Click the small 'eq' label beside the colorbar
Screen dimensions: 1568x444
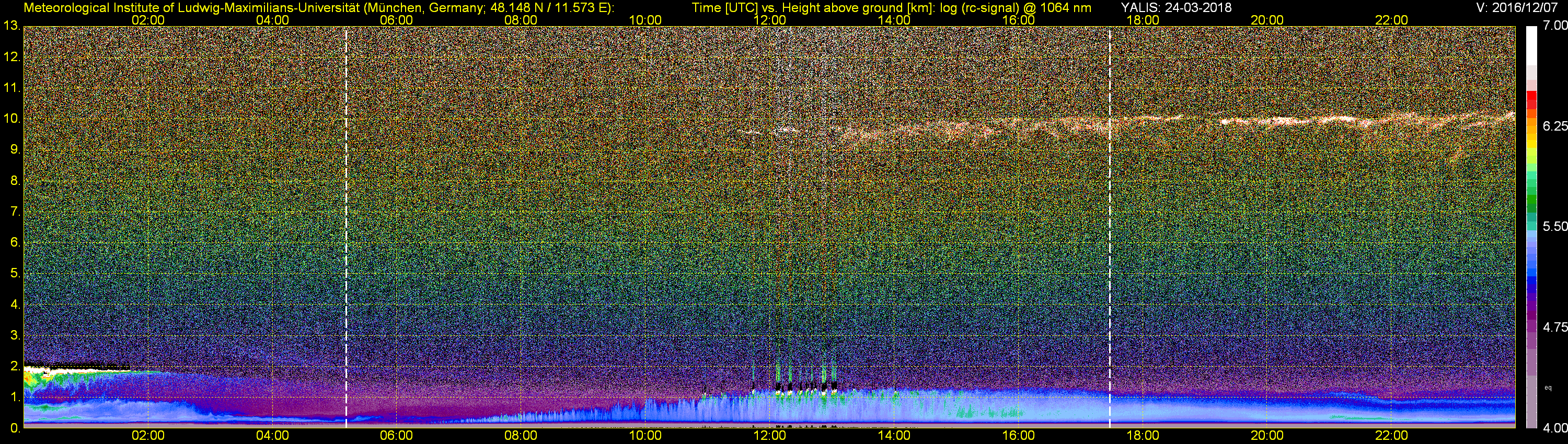tap(1547, 388)
